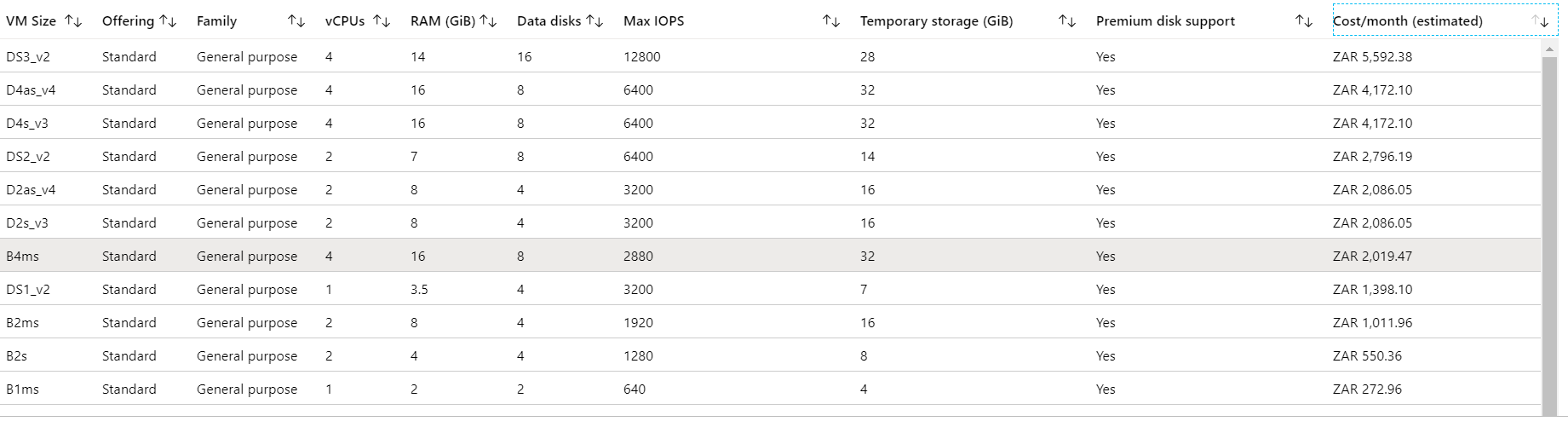1568x427 pixels.
Task: Toggle sort on Family column icon
Action: point(296,21)
